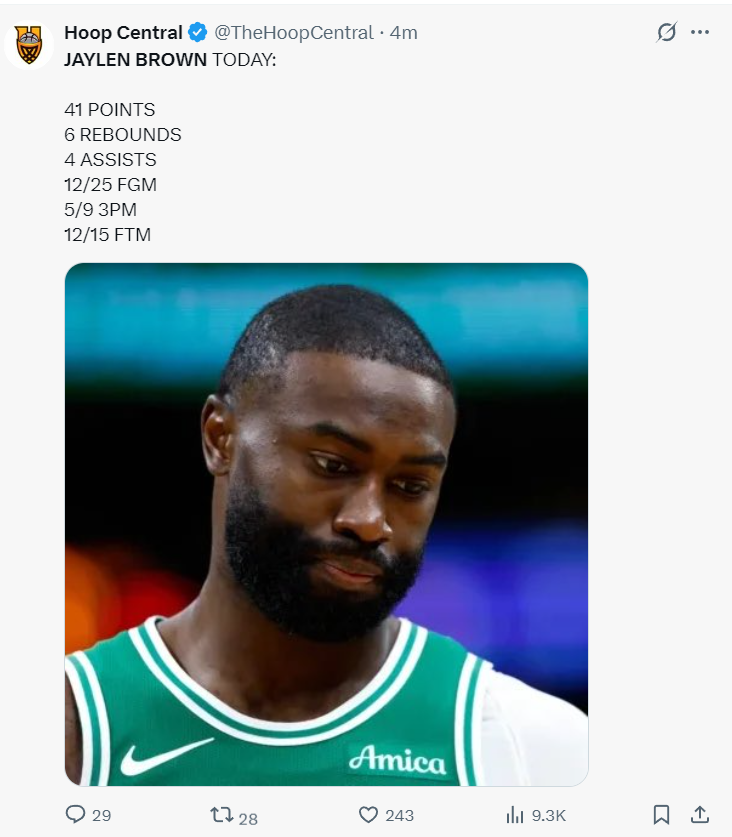Click the blue verified checkmark badge

tap(198, 33)
